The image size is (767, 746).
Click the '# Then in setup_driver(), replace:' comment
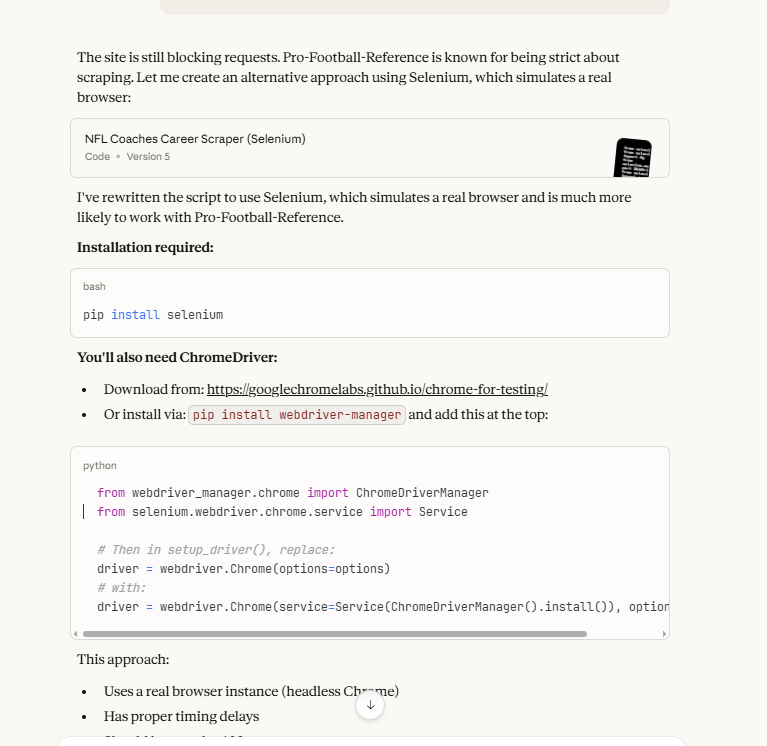pyautogui.click(x=215, y=550)
